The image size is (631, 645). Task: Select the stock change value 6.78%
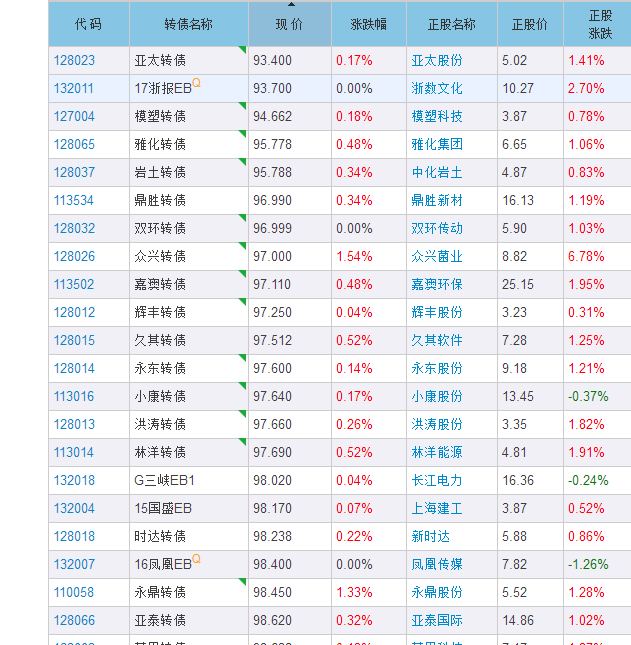pyautogui.click(x=586, y=256)
